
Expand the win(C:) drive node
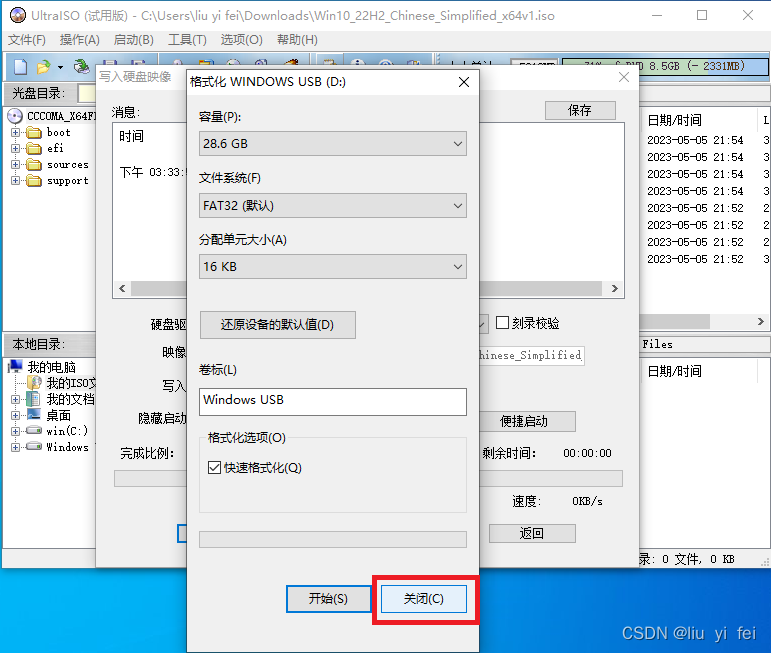click(x=15, y=431)
